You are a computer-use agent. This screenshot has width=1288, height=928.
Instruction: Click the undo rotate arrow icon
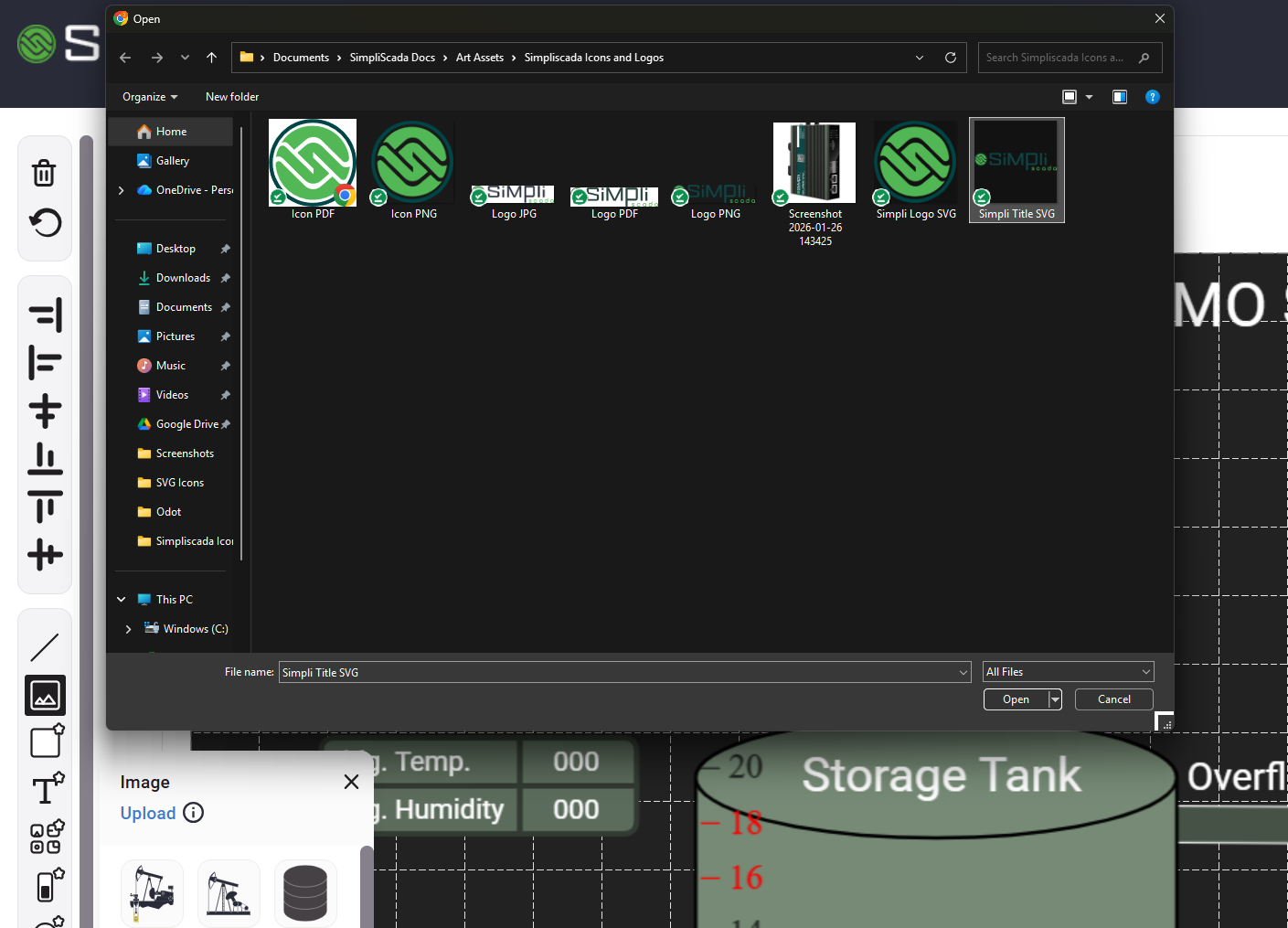(x=45, y=222)
